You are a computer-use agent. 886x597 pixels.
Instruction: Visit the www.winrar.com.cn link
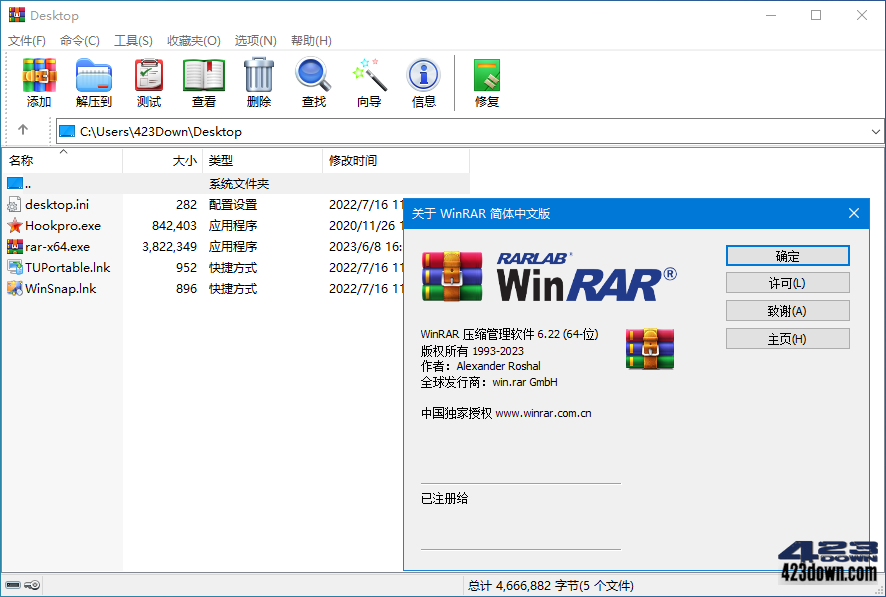click(x=545, y=413)
